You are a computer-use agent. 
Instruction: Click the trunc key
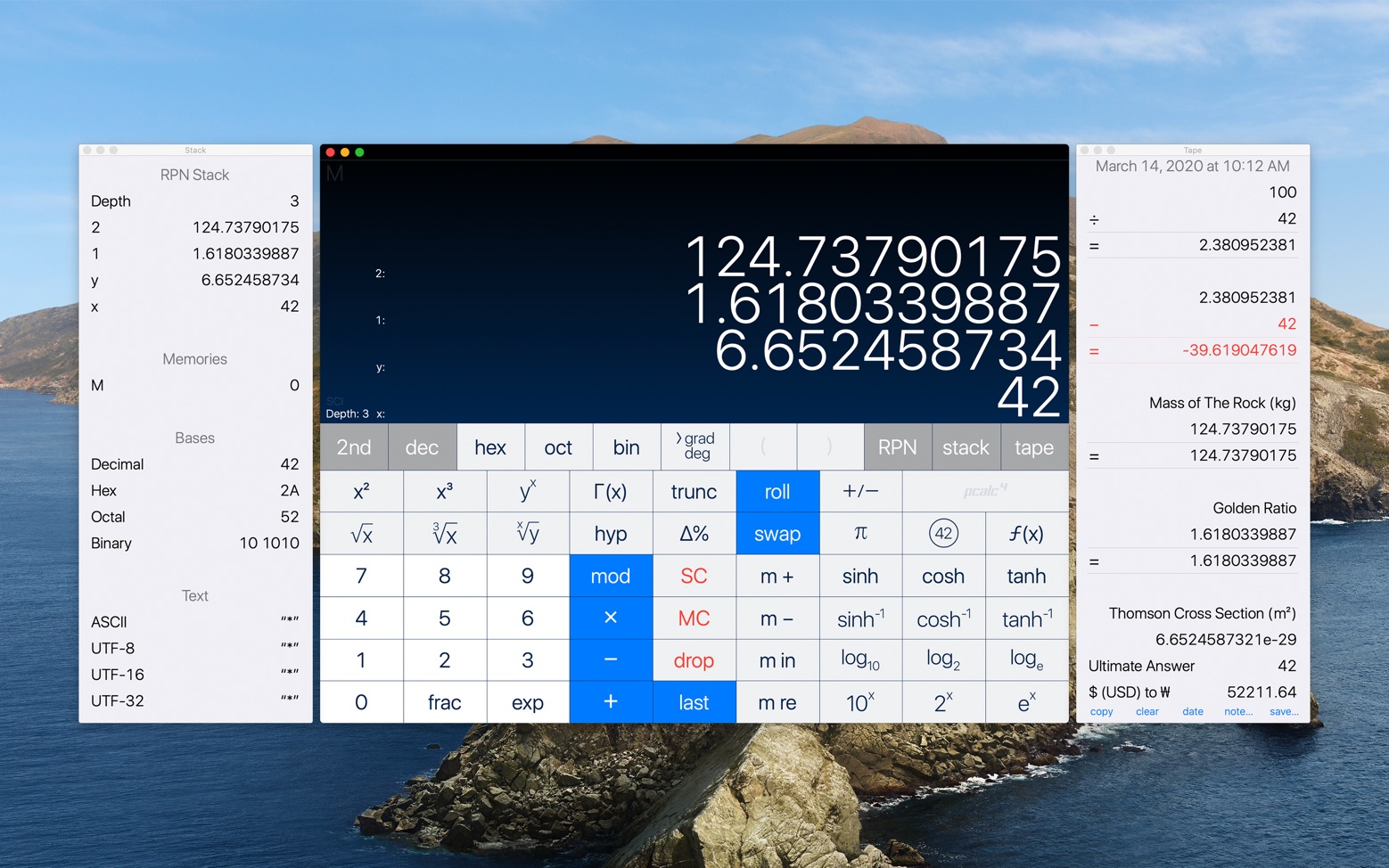694,491
